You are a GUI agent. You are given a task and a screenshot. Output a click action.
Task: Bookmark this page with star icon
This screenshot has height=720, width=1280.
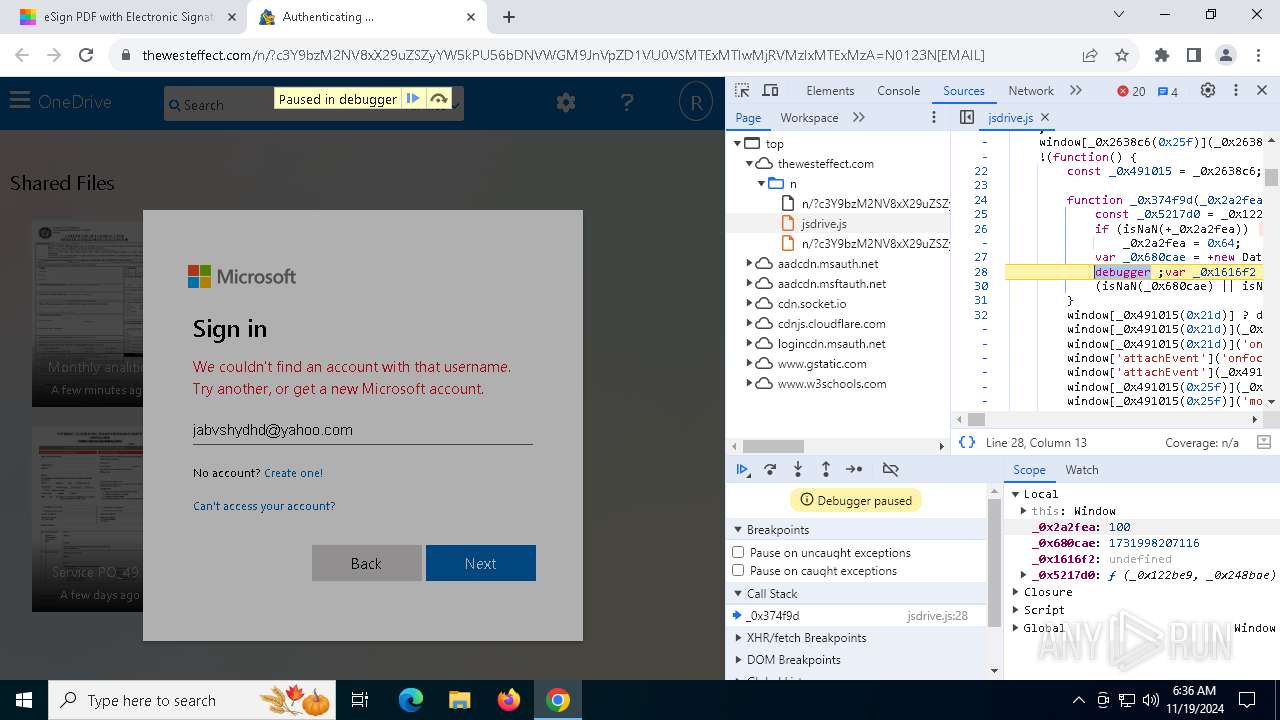tap(1122, 55)
